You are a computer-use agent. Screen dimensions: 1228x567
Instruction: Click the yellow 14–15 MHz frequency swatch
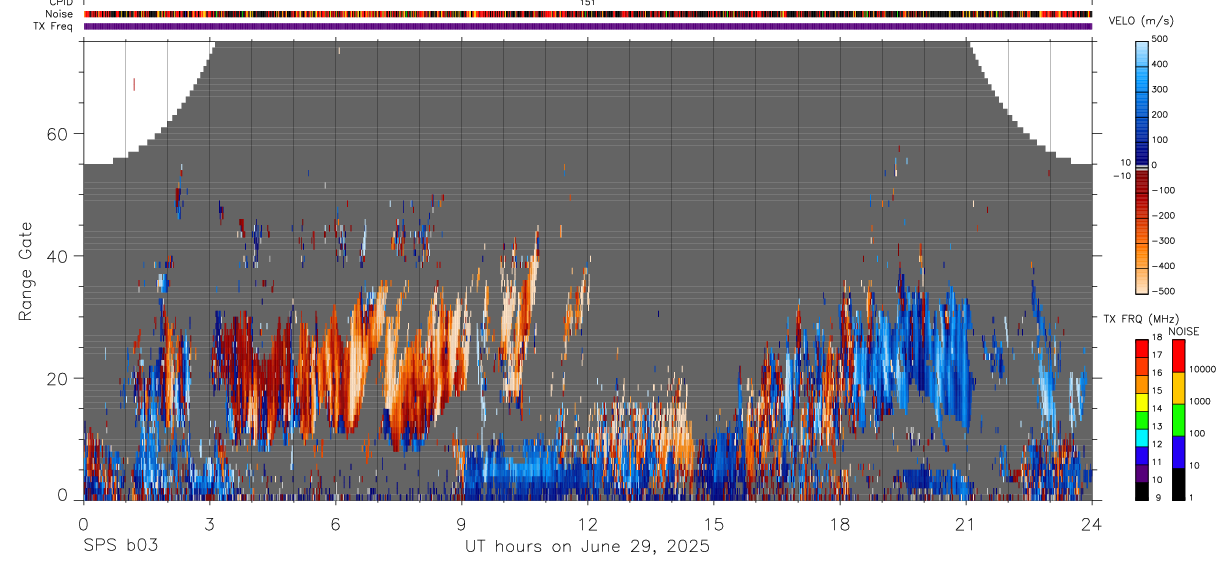tap(1142, 402)
